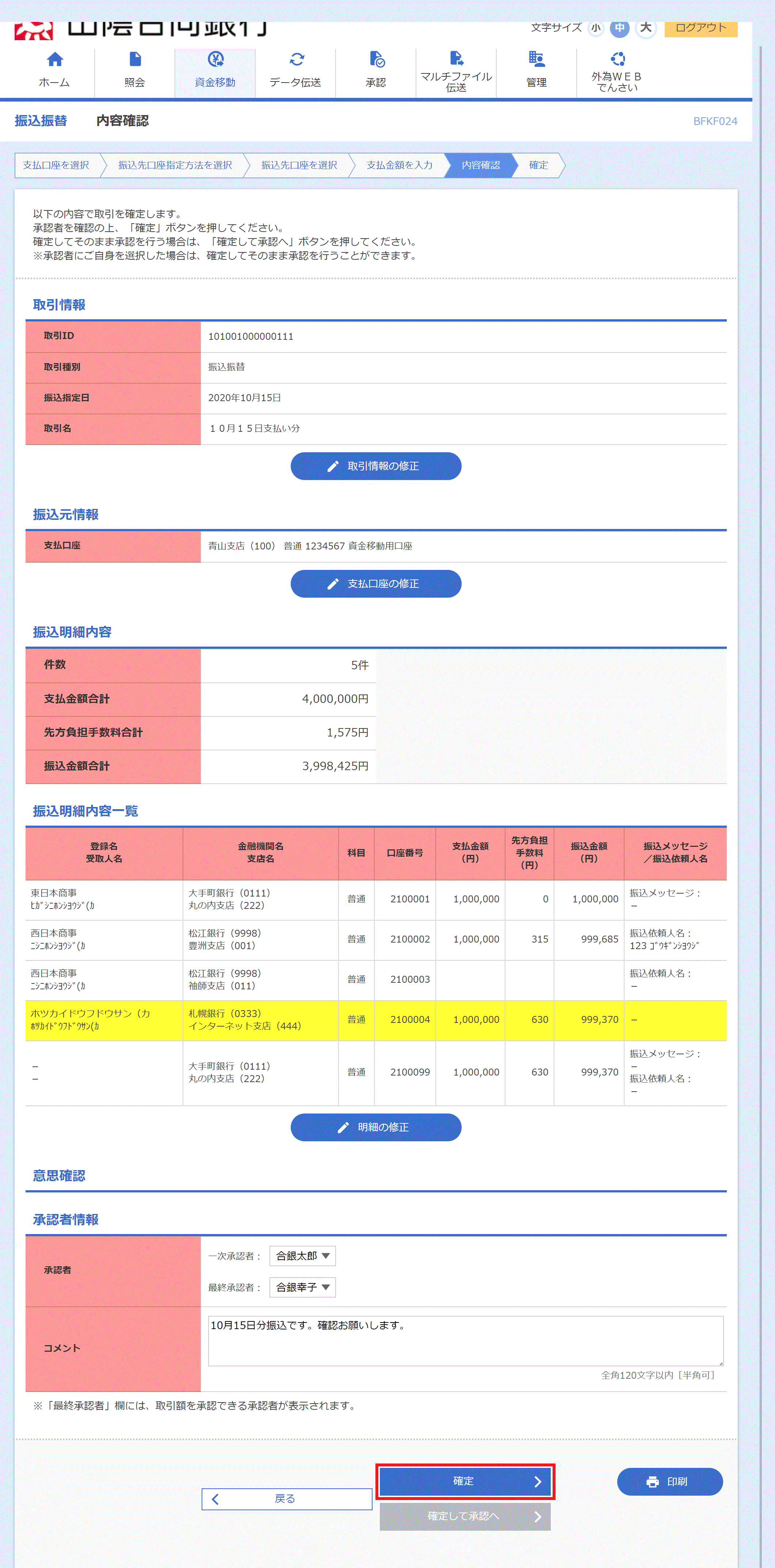Click right chevron on 確定して承認へ

point(537,1516)
